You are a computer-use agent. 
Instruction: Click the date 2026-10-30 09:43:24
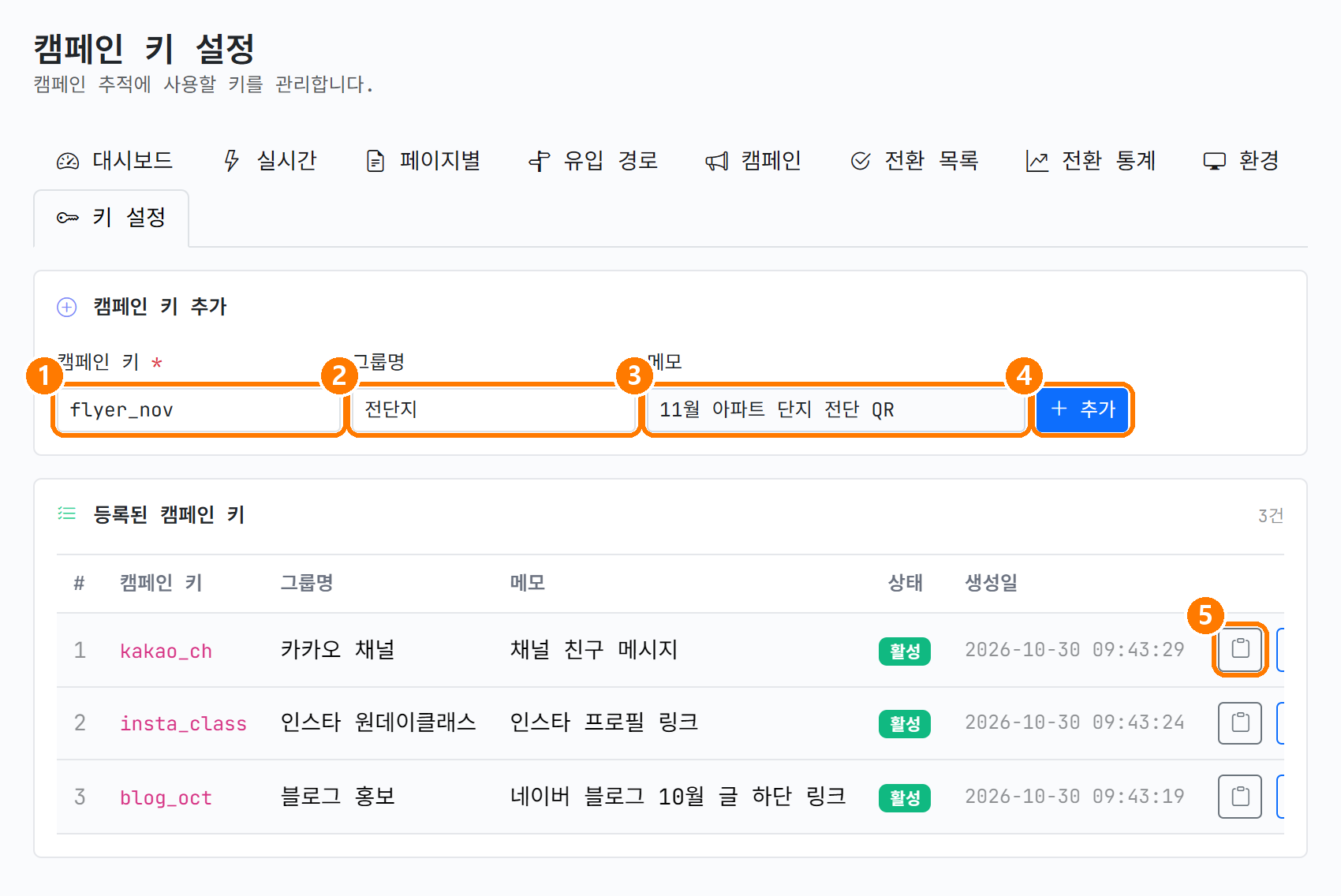tap(1074, 722)
